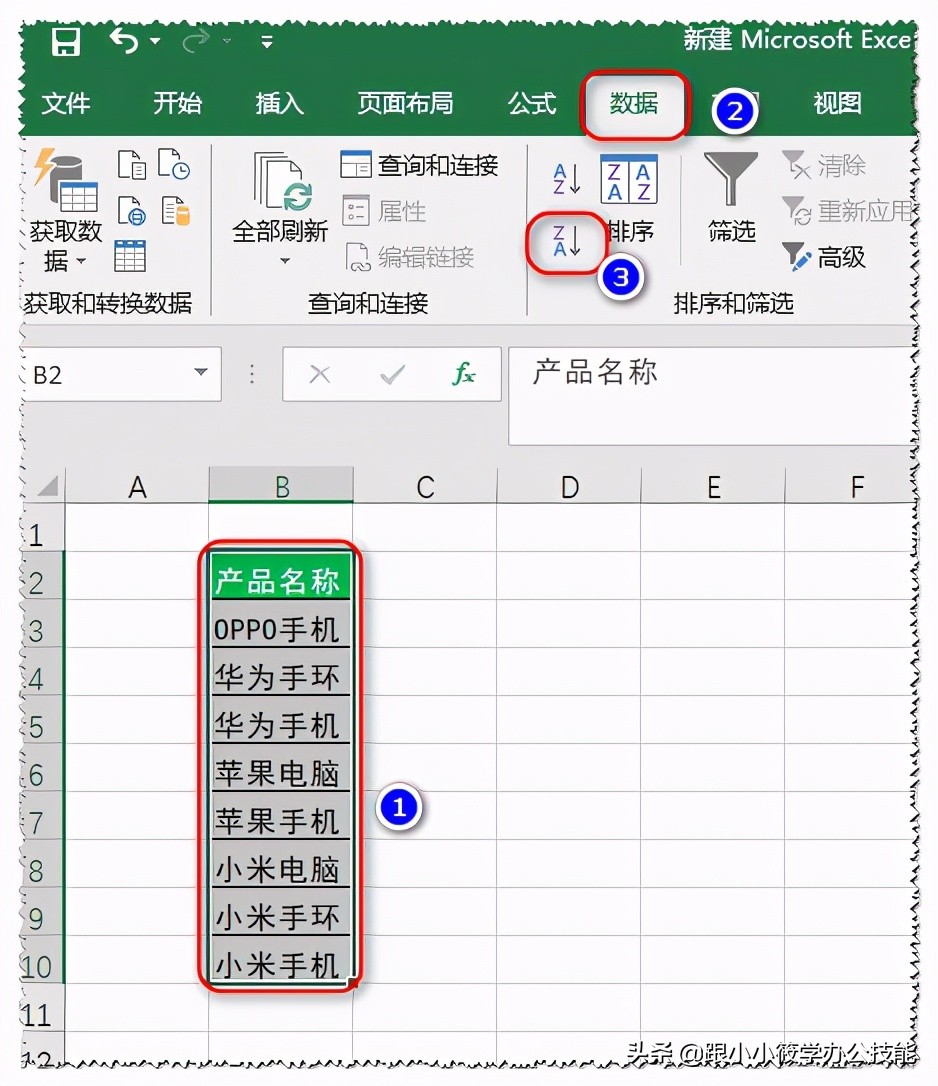
Task: Select the 数据 ribbon tab
Action: pyautogui.click(x=634, y=104)
